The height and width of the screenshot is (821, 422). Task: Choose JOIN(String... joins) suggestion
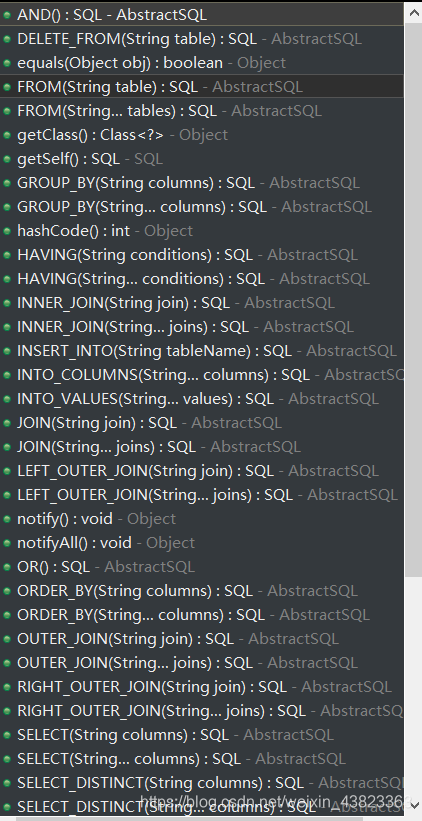[202, 447]
